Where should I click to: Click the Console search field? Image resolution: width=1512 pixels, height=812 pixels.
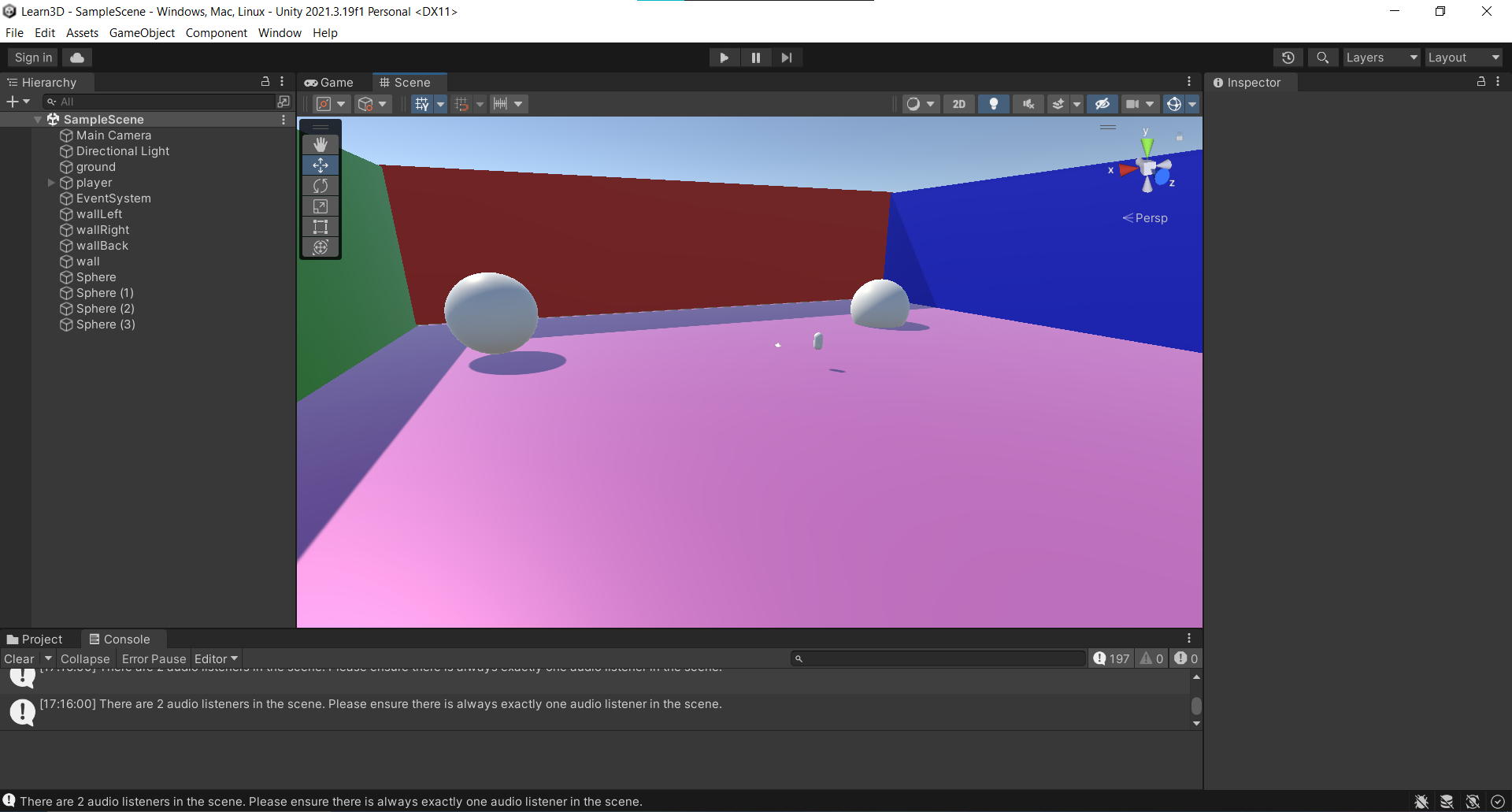[939, 659]
